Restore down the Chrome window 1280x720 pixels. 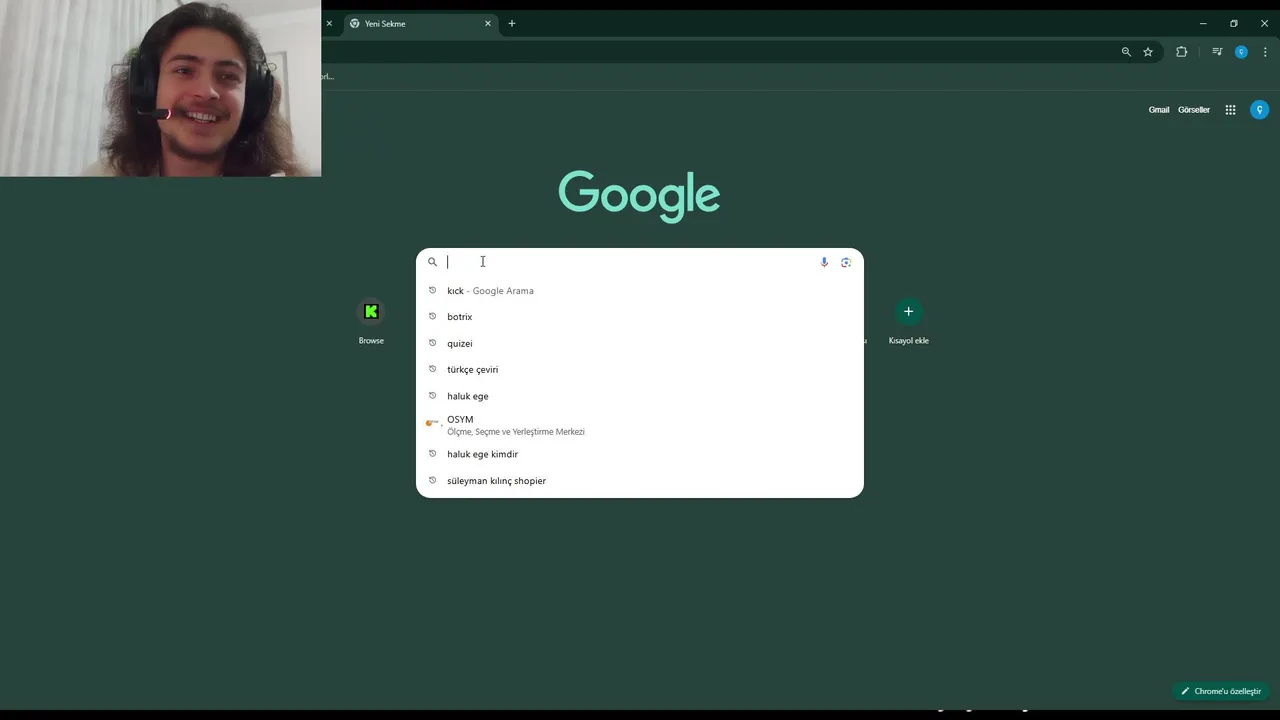pyautogui.click(x=1234, y=23)
